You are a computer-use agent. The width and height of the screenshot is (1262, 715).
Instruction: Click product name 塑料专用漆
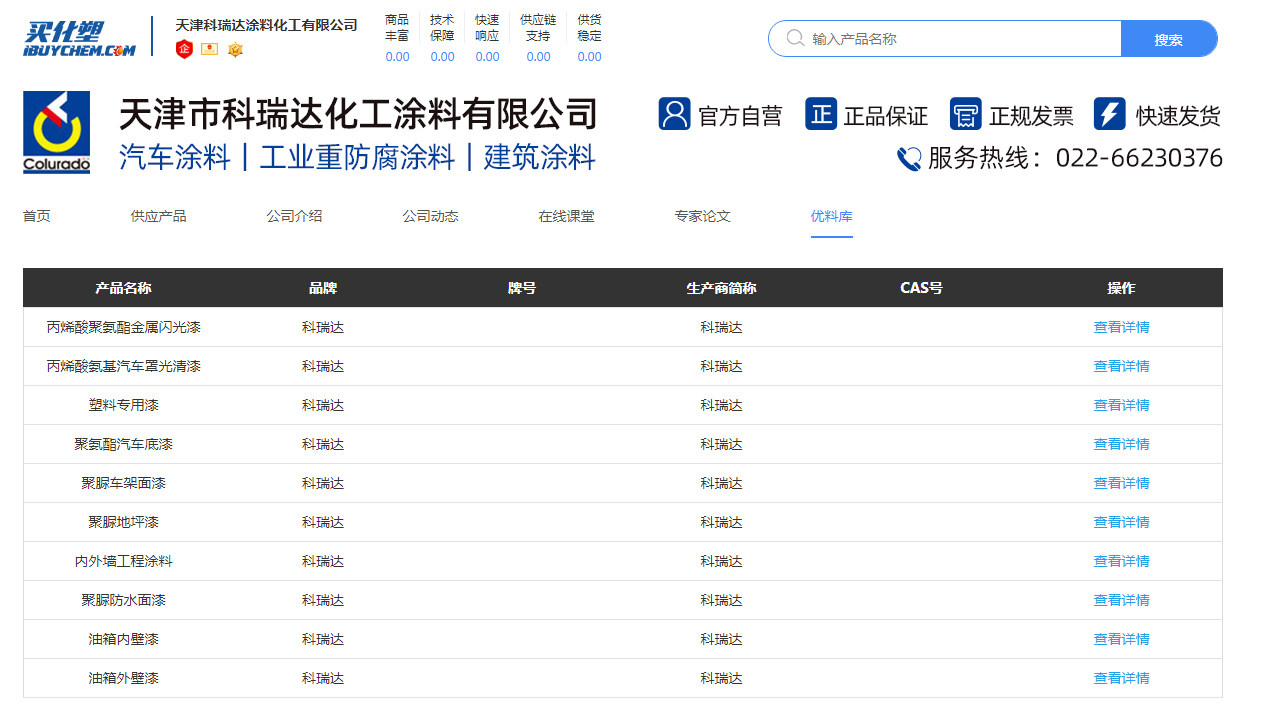123,405
